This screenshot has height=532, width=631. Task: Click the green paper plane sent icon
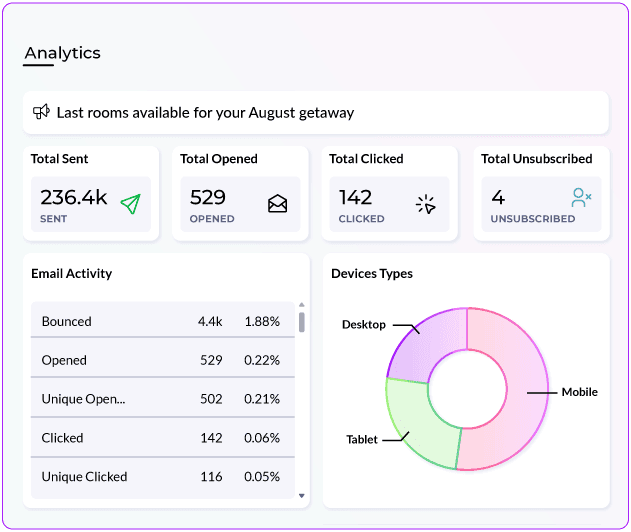(x=131, y=204)
